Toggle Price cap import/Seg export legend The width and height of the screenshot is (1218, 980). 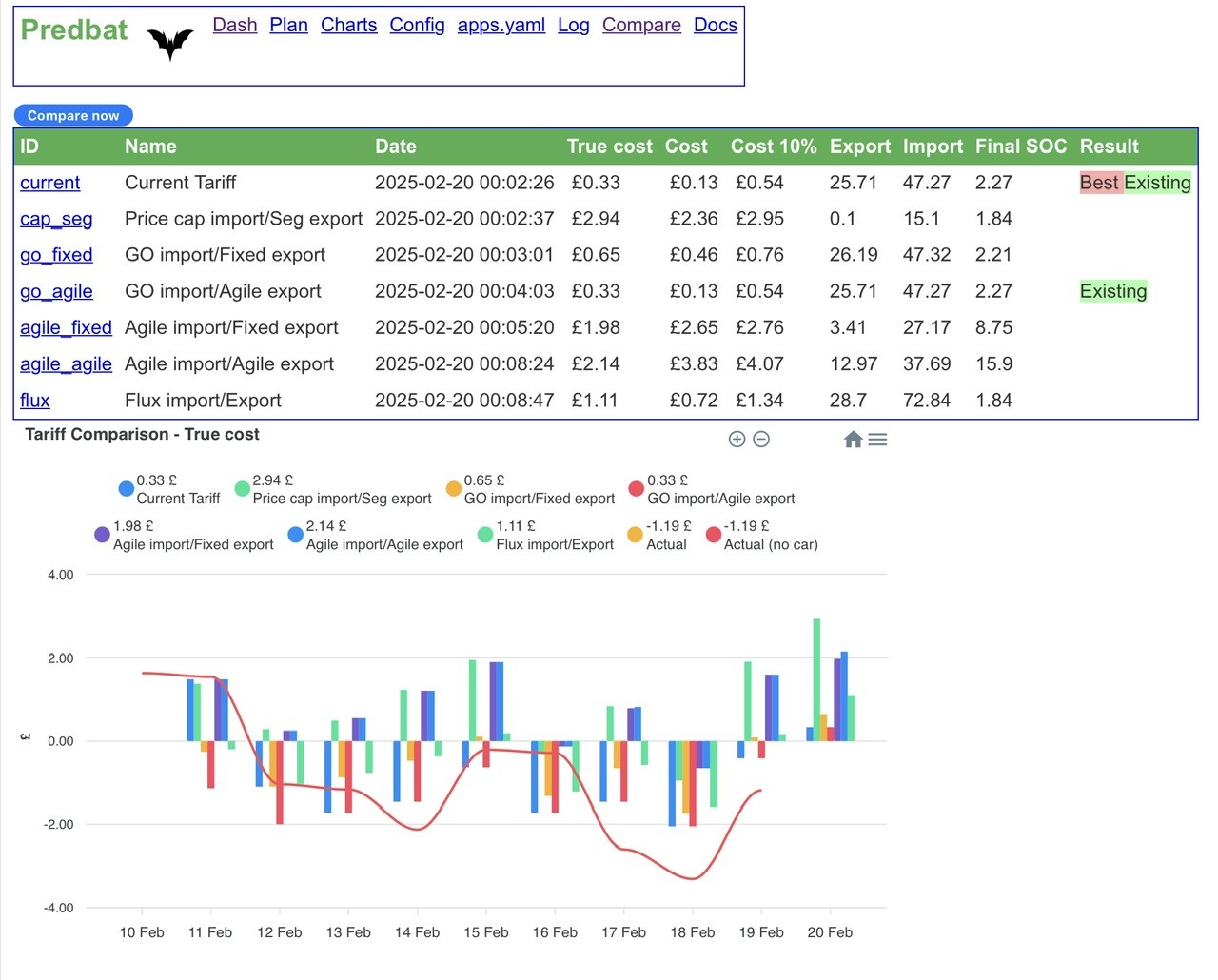click(x=332, y=489)
